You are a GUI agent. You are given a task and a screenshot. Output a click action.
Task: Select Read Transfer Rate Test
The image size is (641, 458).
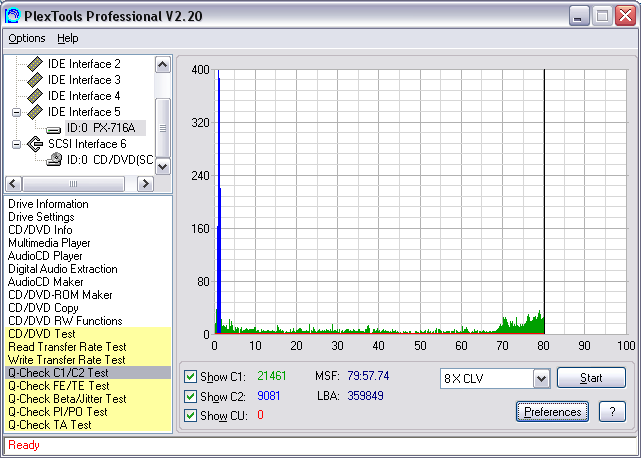tap(88, 347)
